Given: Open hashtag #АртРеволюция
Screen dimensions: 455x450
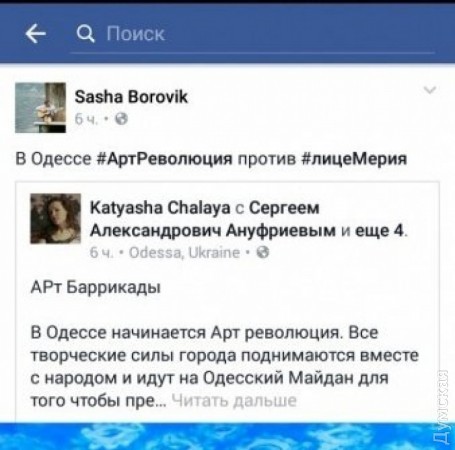Looking at the screenshot, I should (164, 159).
